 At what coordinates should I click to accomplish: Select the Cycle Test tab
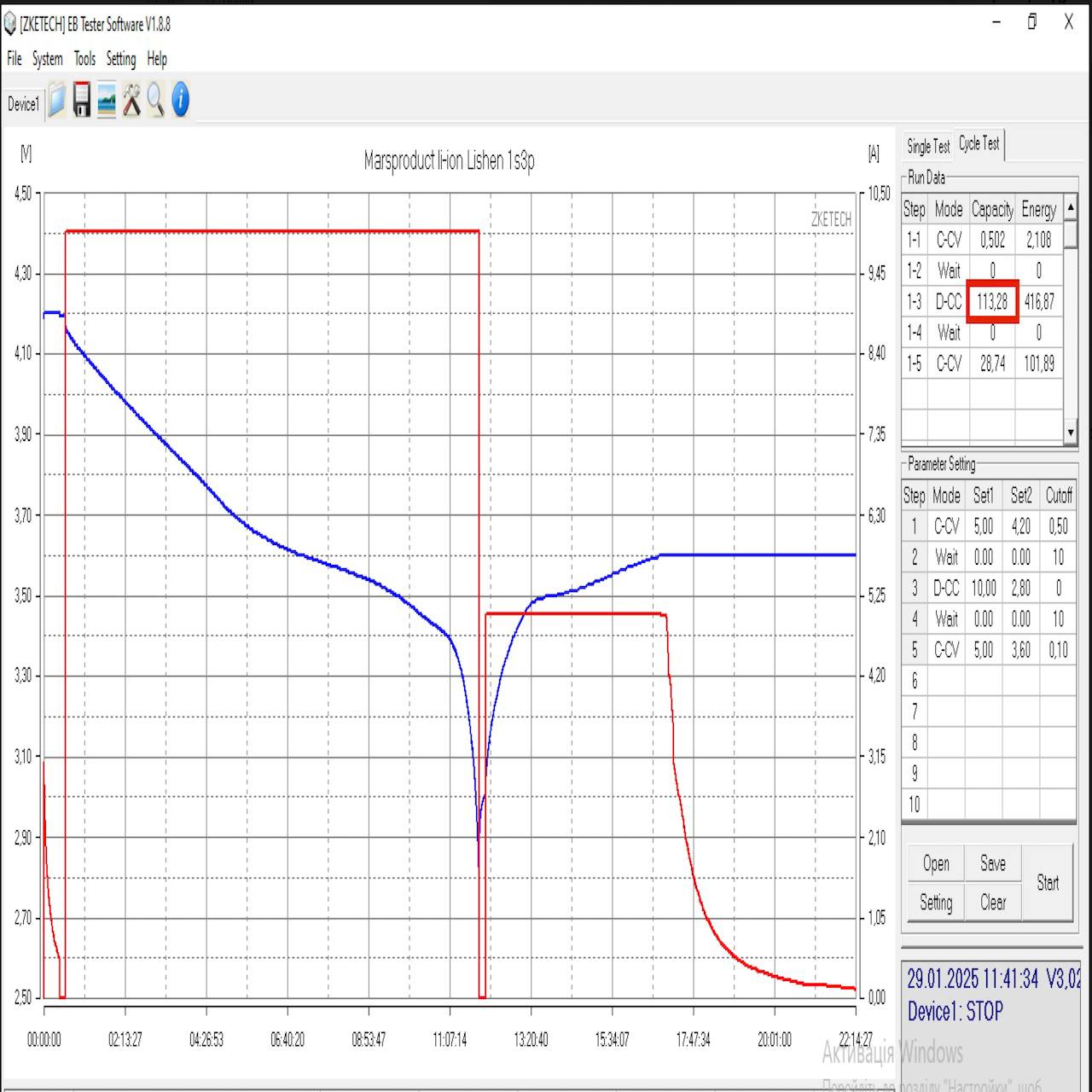point(979,144)
